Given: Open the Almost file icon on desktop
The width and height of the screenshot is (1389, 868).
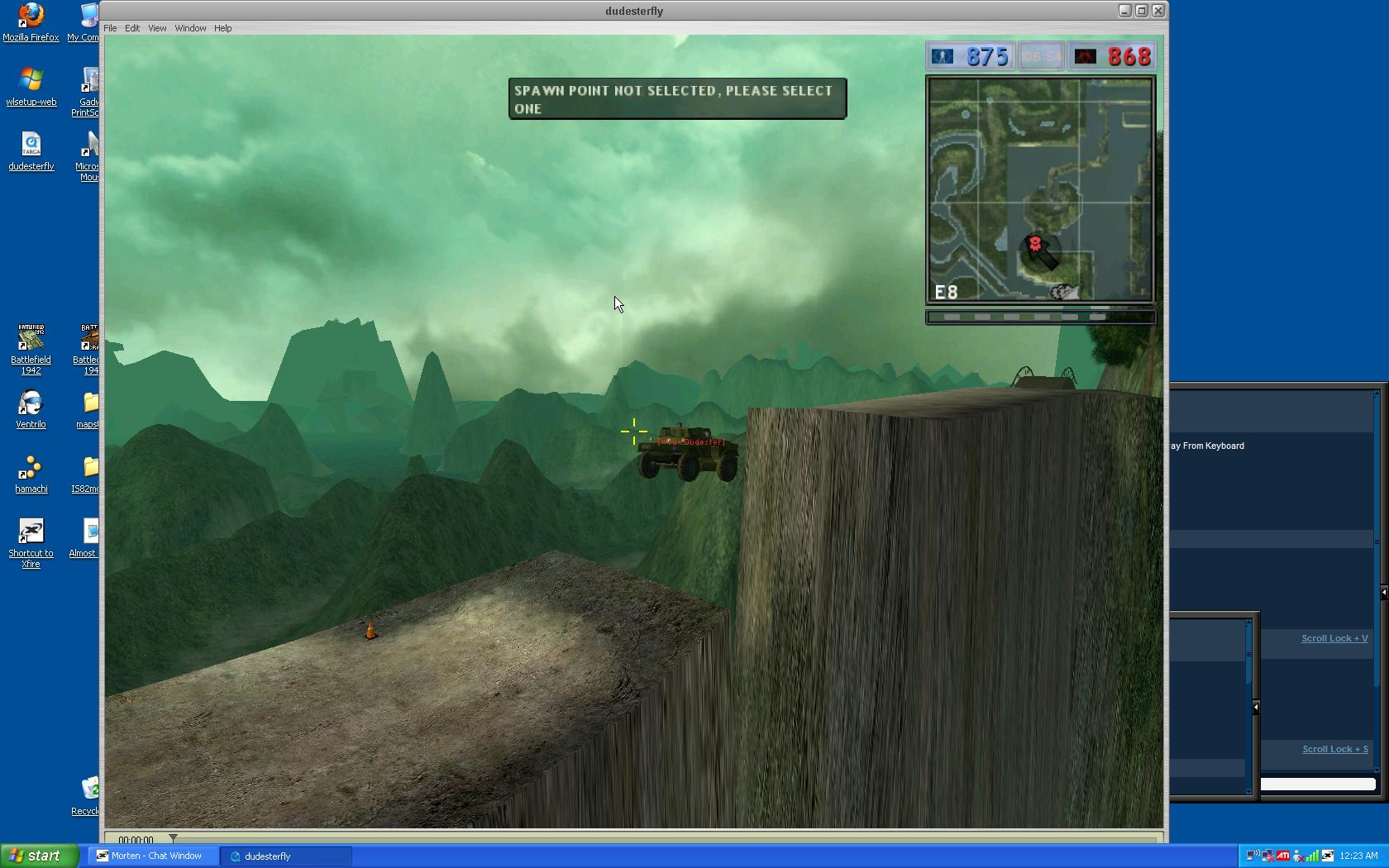Looking at the screenshot, I should point(85,538).
